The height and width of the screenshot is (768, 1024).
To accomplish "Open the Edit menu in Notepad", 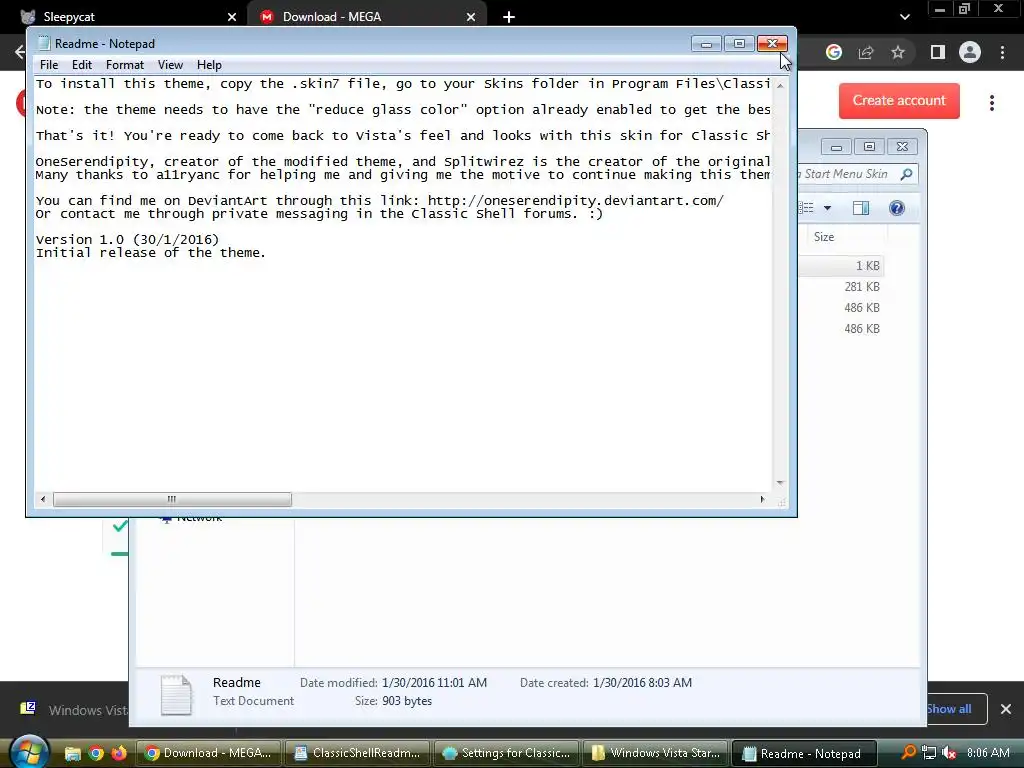I will click(x=82, y=65).
